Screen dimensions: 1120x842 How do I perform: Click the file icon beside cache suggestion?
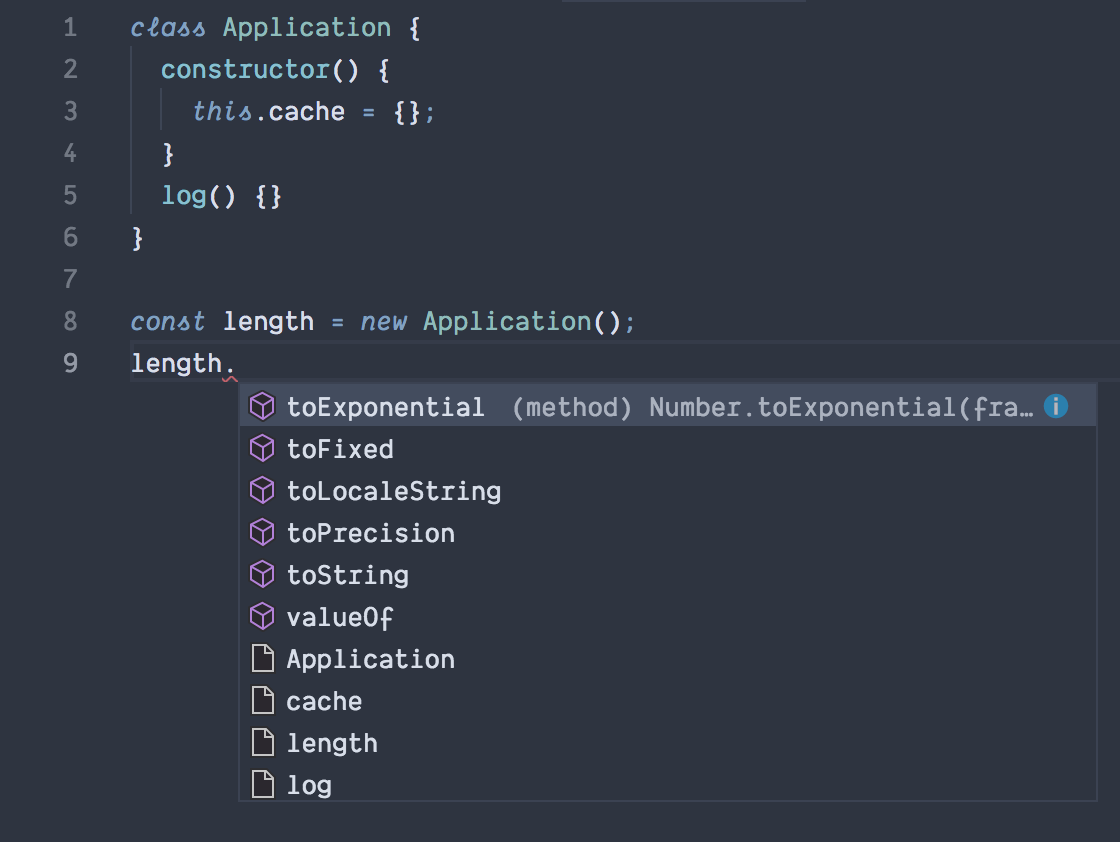[263, 701]
